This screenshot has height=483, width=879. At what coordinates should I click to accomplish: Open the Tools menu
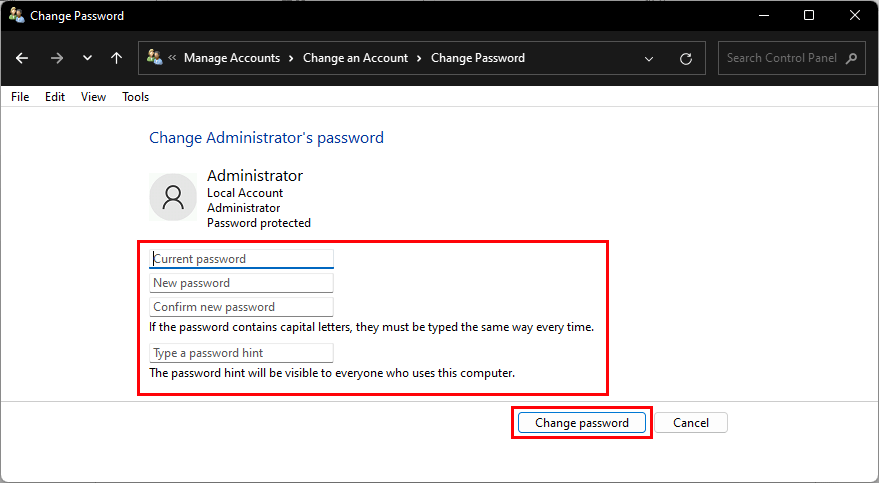point(136,96)
